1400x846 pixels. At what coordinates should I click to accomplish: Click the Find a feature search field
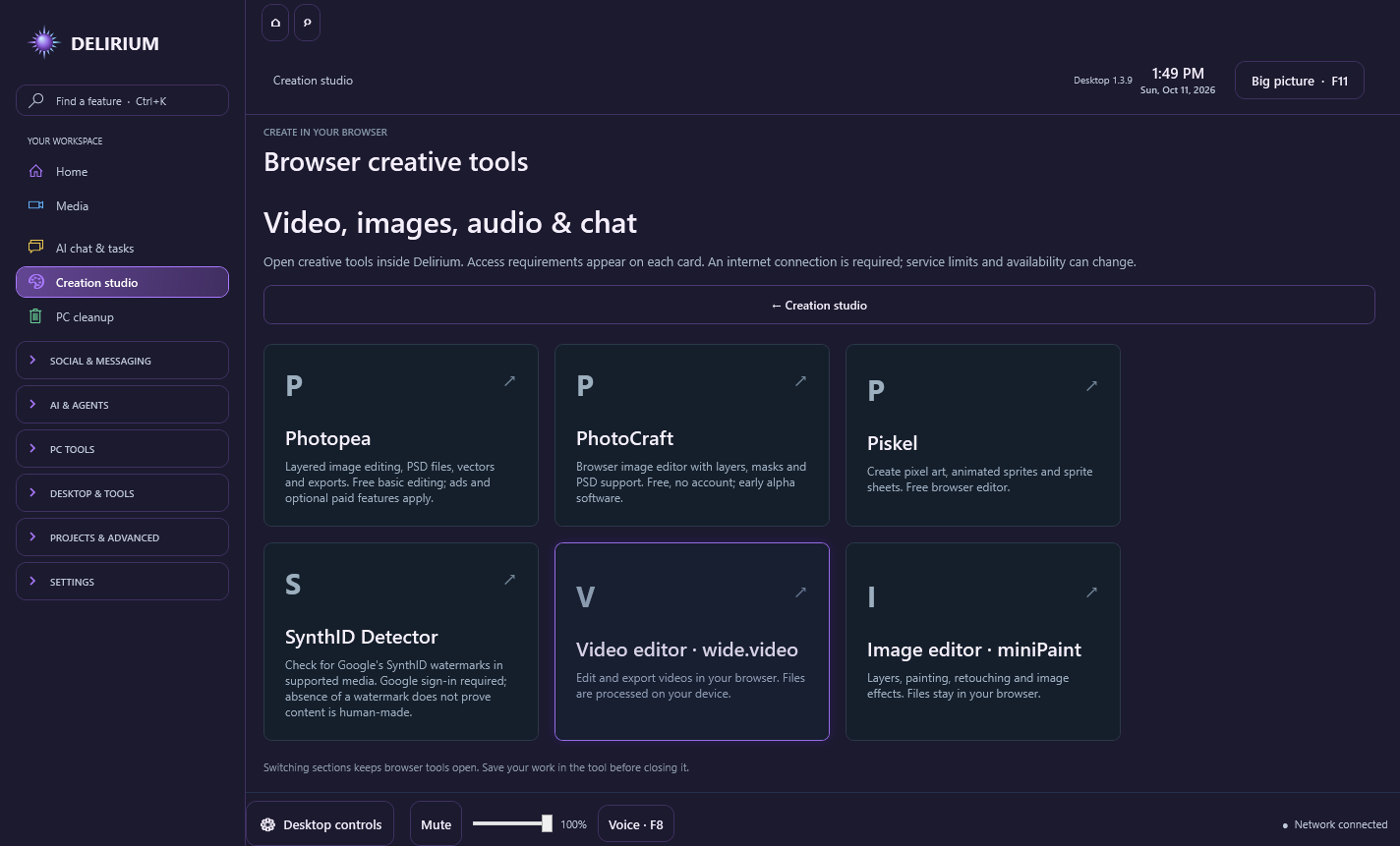[122, 100]
